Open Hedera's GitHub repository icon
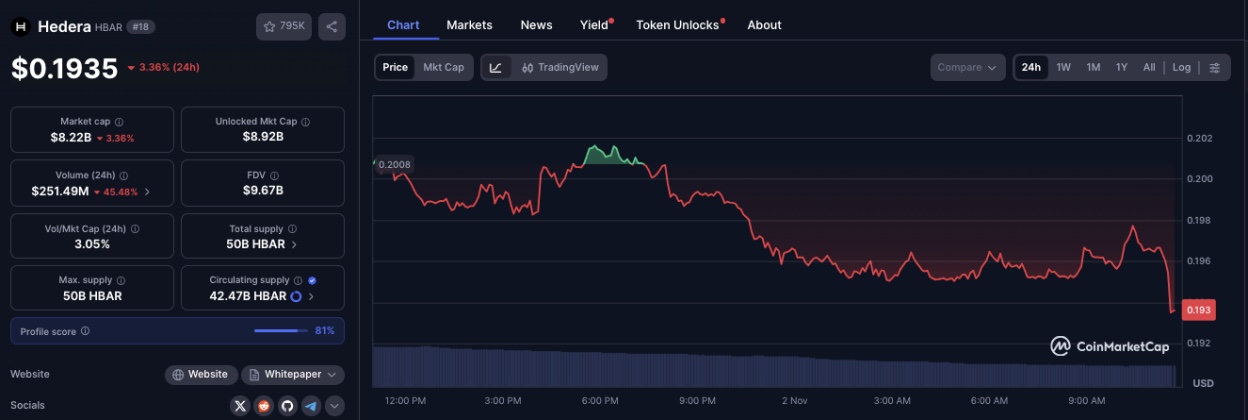The height and width of the screenshot is (420, 1248). [x=287, y=405]
